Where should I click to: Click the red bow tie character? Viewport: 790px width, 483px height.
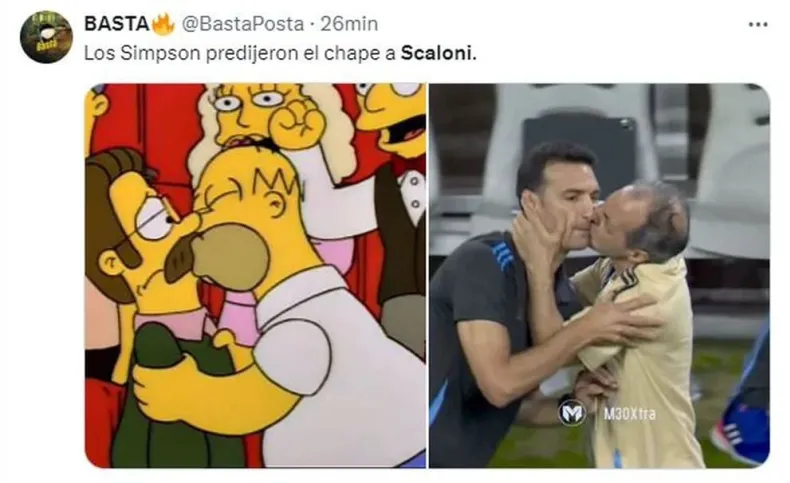(399, 163)
